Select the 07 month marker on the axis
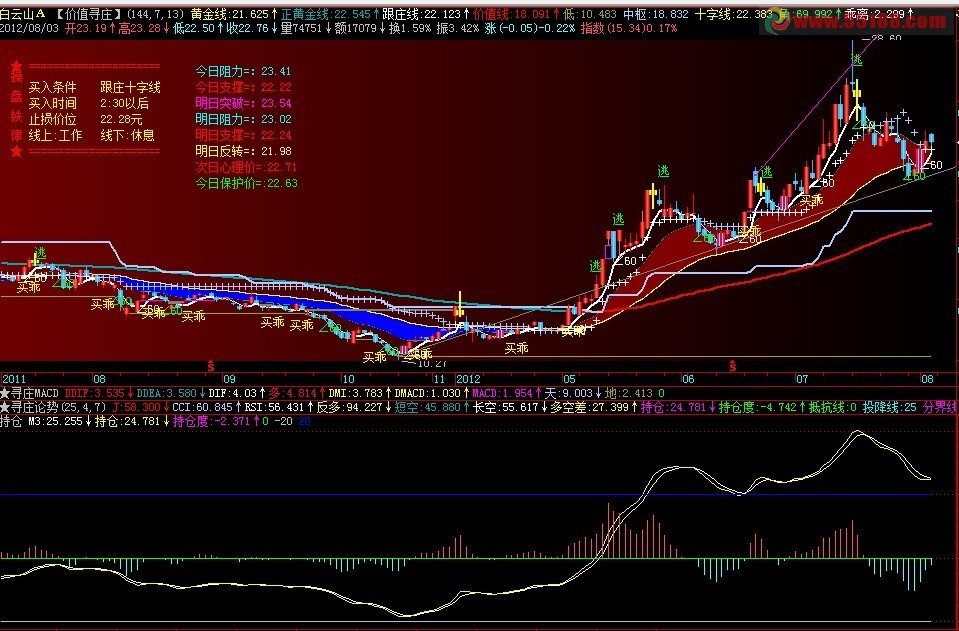The height and width of the screenshot is (631, 959). (802, 379)
